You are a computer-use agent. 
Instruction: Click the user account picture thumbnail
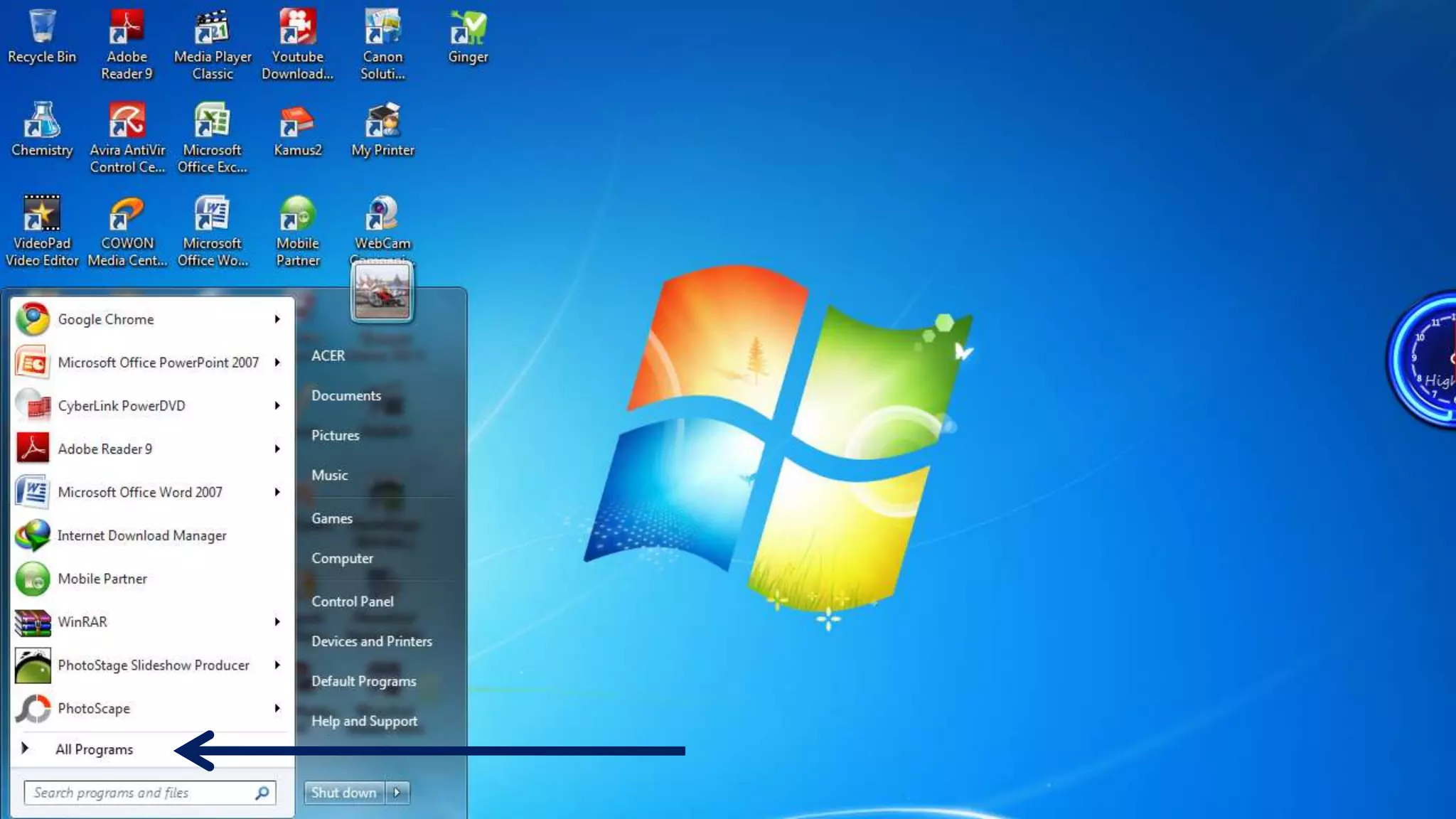click(x=382, y=292)
